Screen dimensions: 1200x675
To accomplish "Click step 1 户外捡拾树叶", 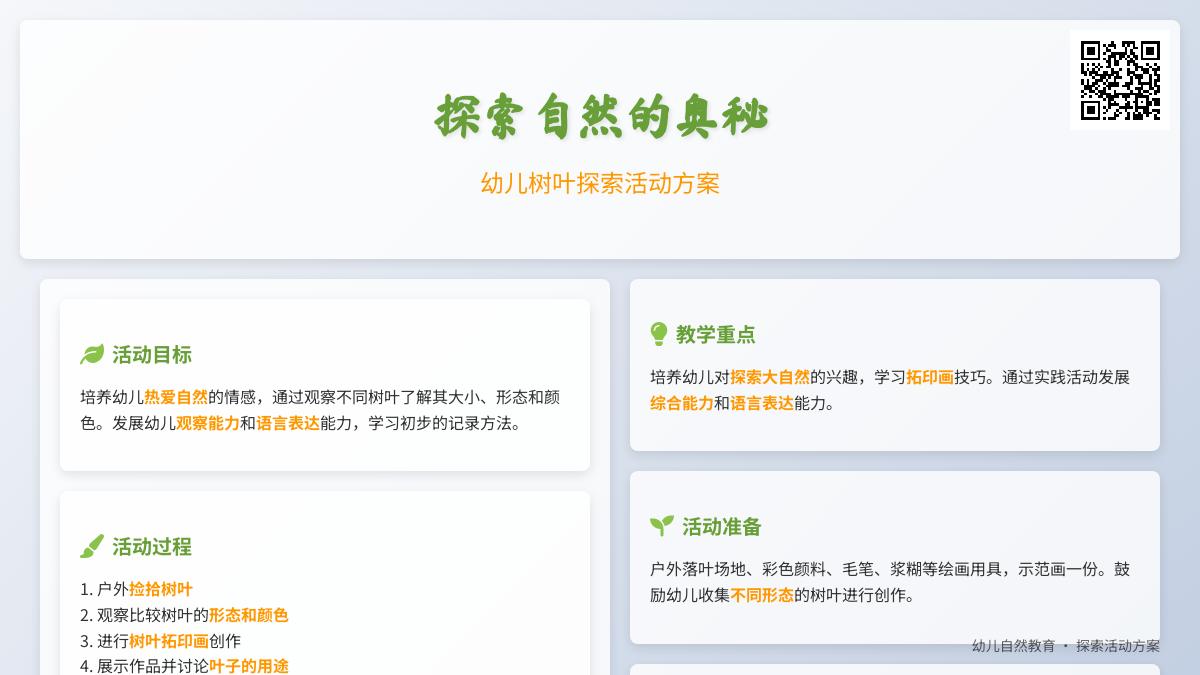I will tap(136, 589).
